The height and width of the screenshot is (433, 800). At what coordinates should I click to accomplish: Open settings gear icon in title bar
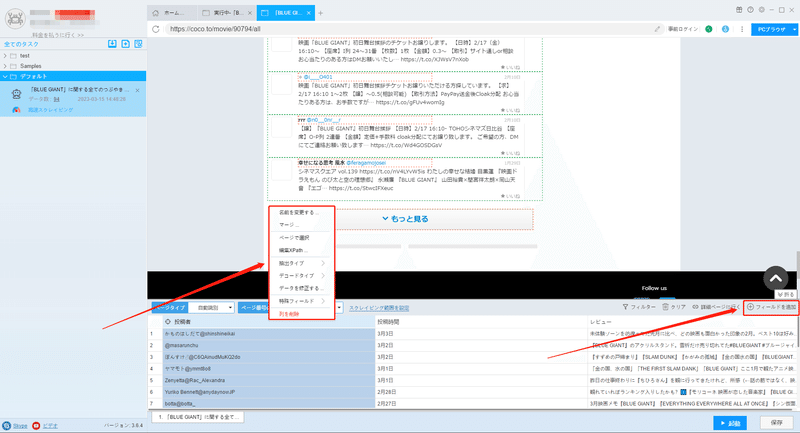[x=762, y=10]
